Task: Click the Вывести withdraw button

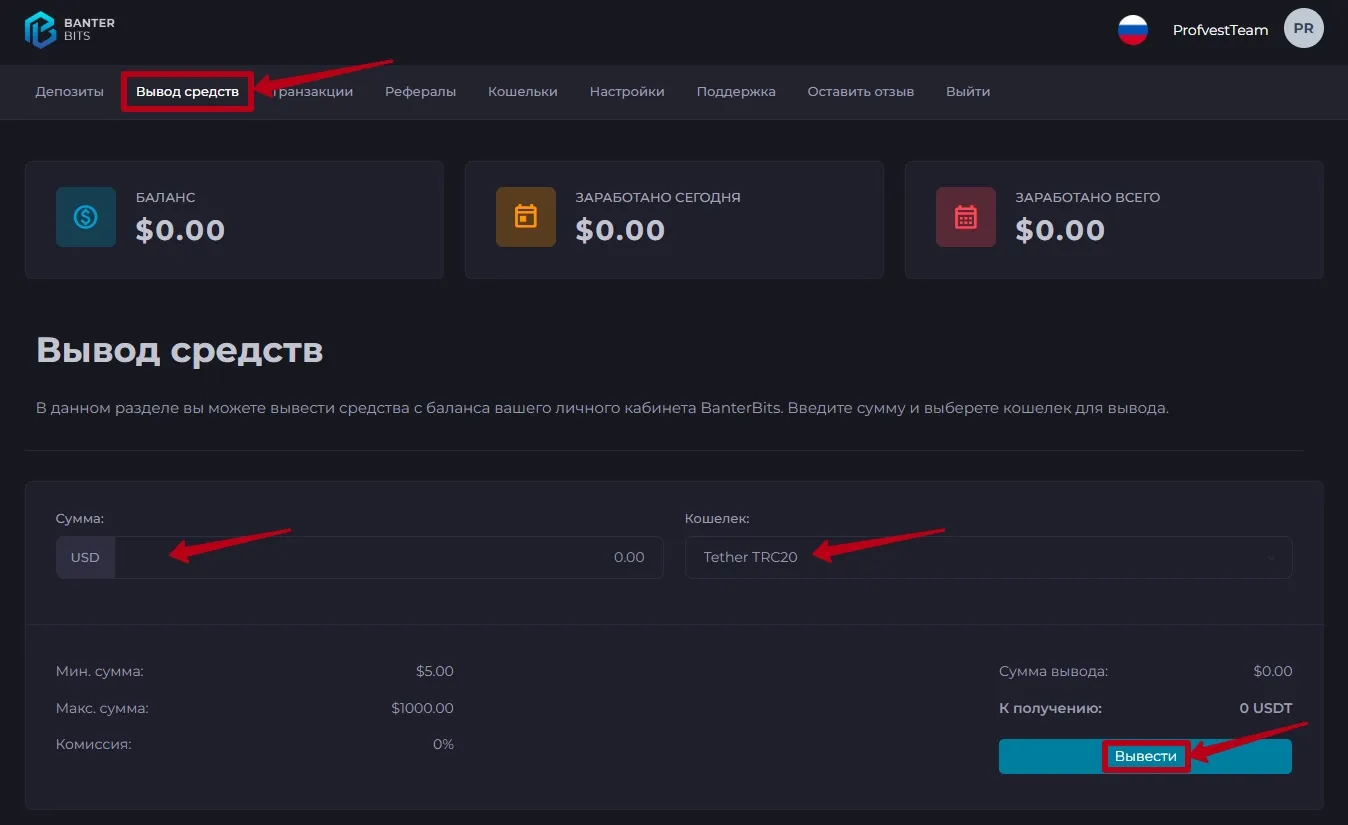Action: (1145, 756)
